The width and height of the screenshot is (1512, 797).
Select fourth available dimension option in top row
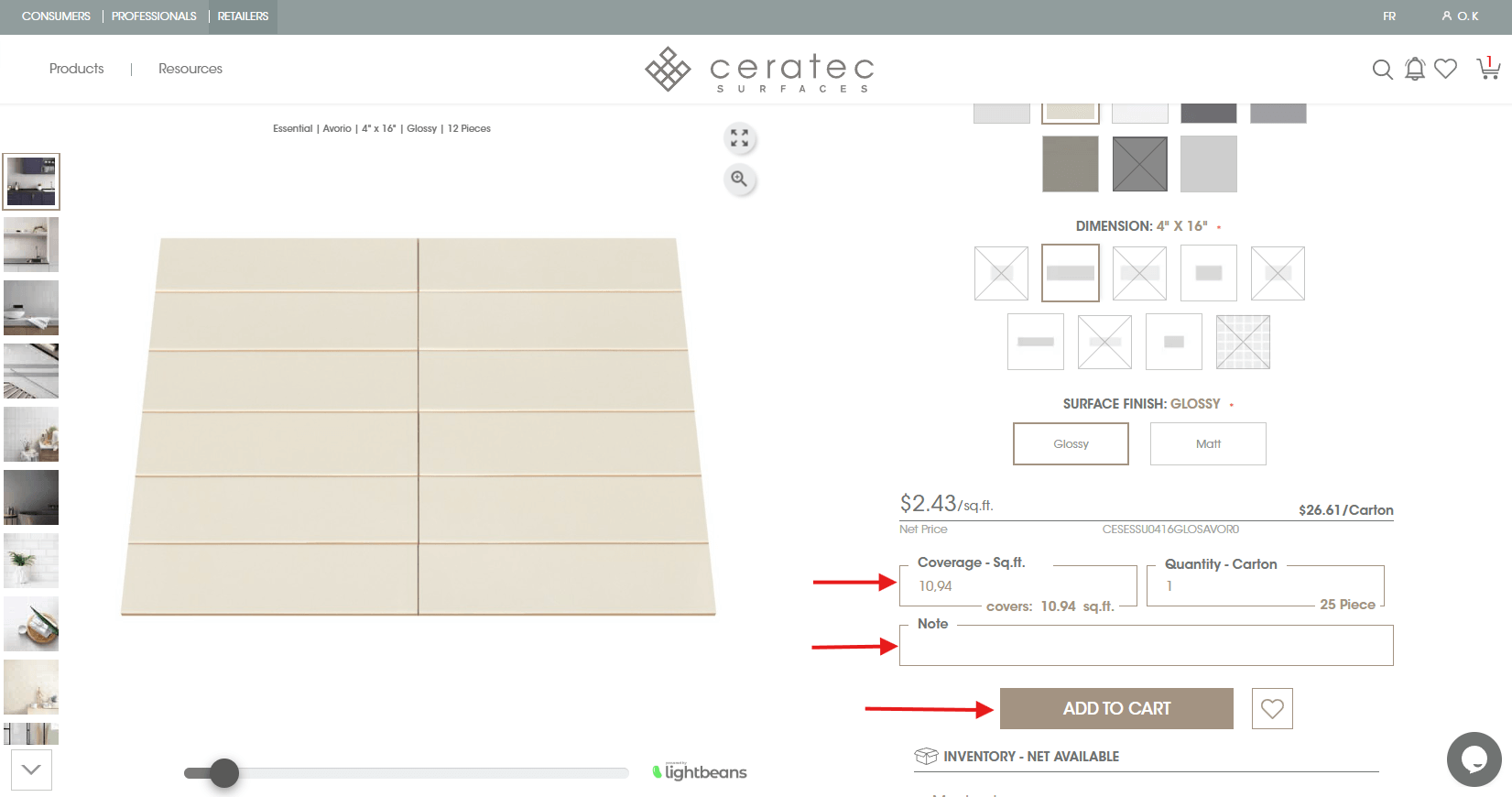1209,273
